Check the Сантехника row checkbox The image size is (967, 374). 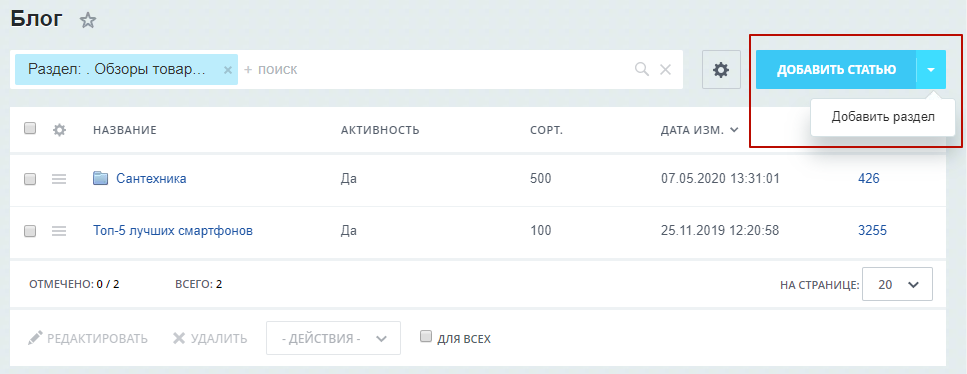coord(30,179)
